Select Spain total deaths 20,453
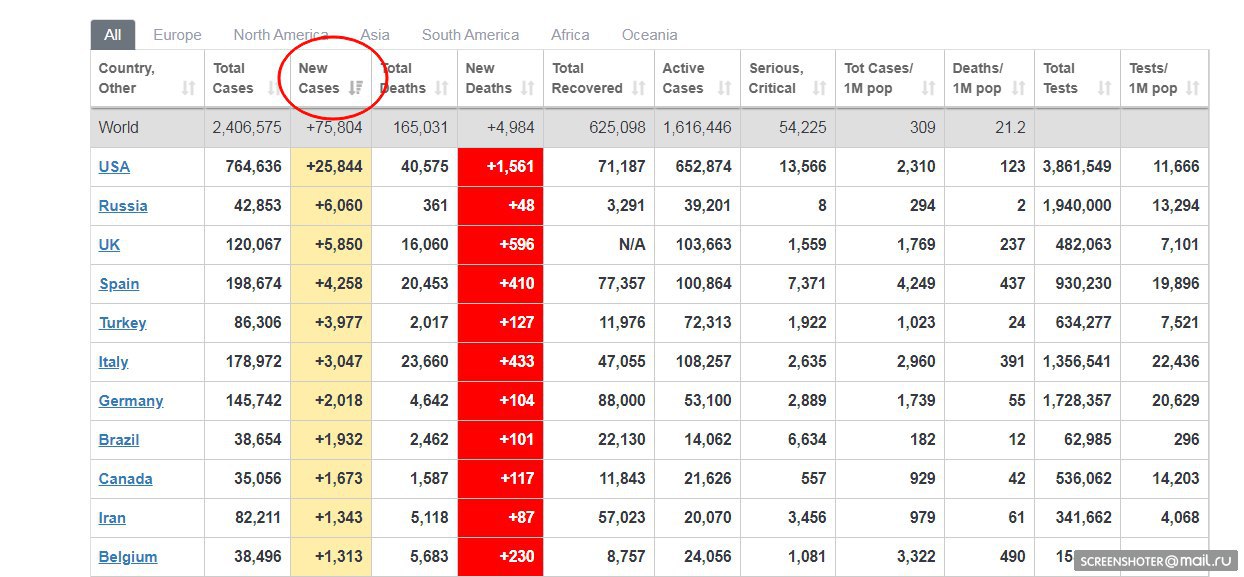1244x577 pixels. point(424,284)
